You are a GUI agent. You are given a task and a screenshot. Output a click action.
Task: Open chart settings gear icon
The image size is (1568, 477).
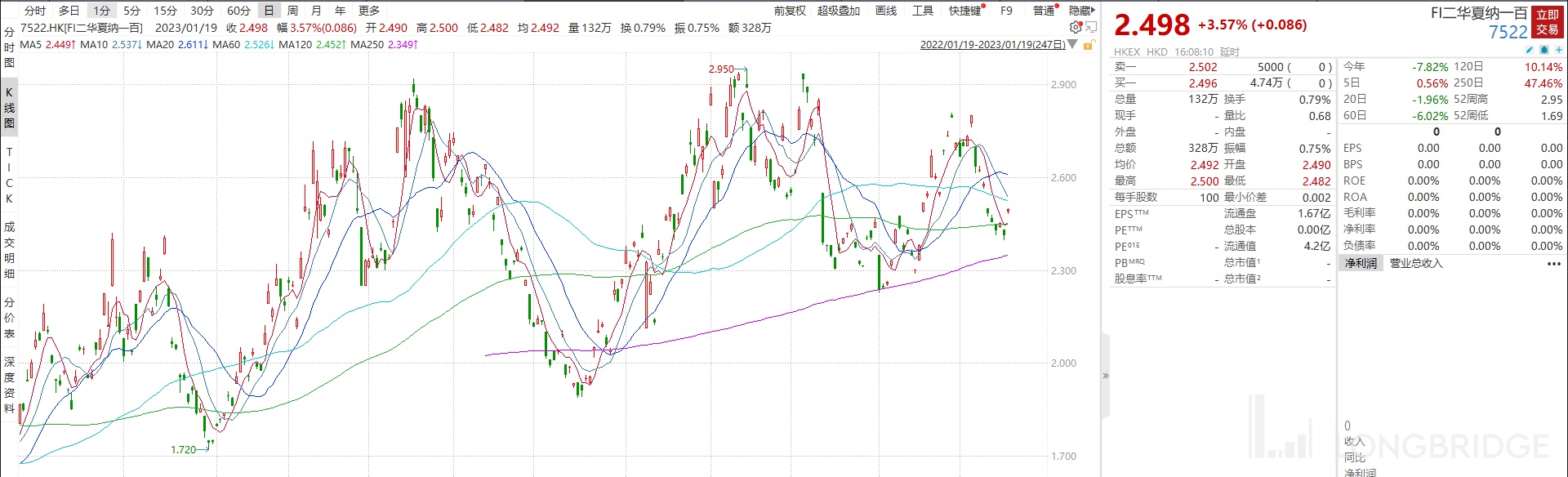(x=1076, y=28)
